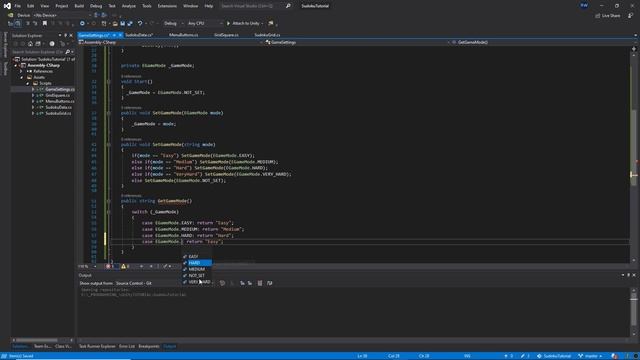The width and height of the screenshot is (640, 360).
Task: Open the File menu
Action: [x=18, y=6]
